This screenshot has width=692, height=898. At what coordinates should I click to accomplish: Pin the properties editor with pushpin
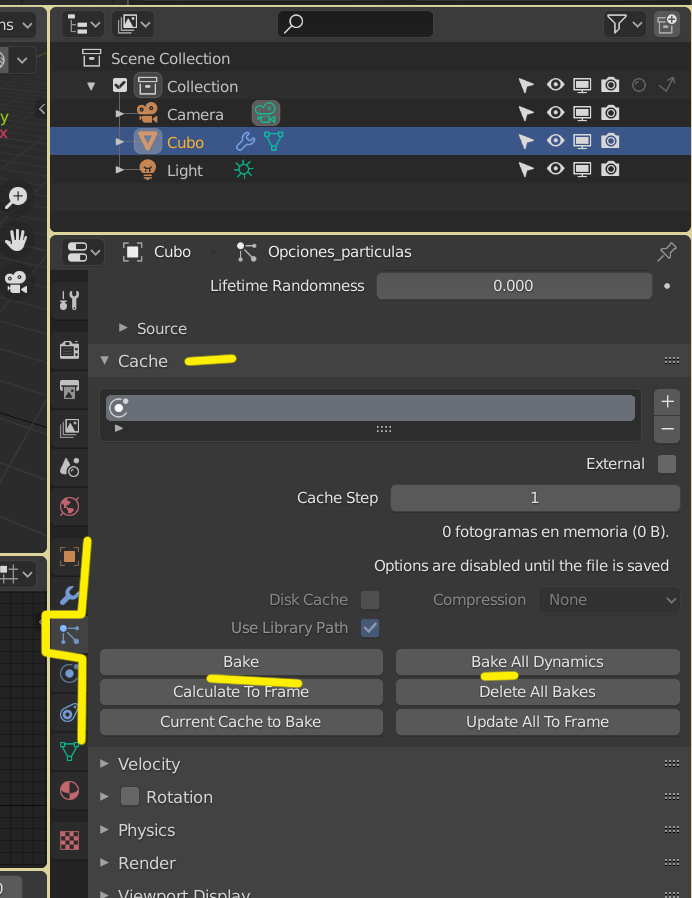pyautogui.click(x=667, y=251)
